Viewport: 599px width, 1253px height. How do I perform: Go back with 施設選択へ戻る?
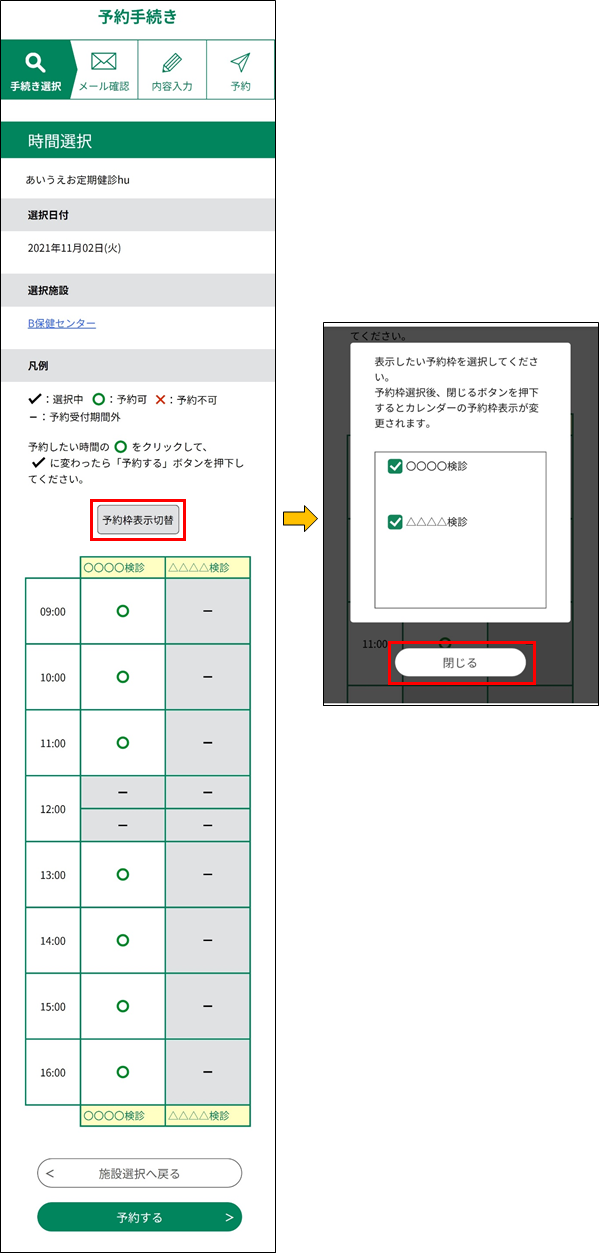click(140, 1173)
